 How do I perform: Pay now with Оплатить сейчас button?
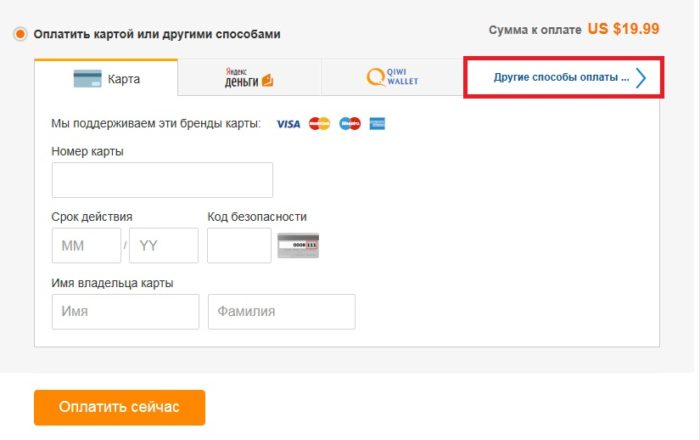[120, 407]
